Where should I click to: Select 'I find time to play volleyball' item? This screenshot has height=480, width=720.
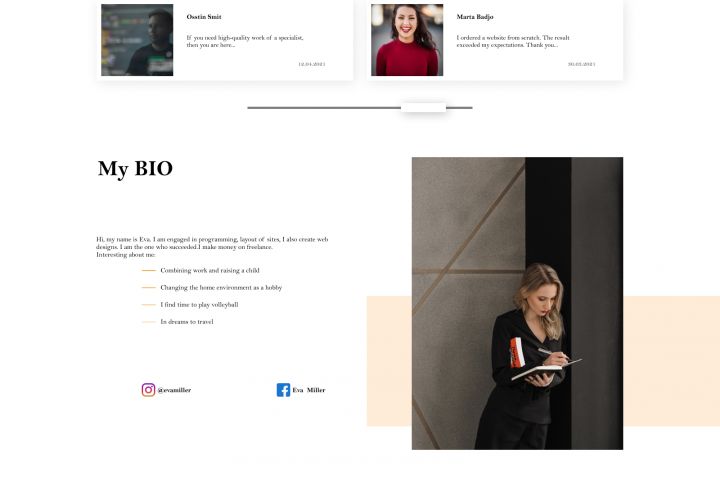(199, 305)
